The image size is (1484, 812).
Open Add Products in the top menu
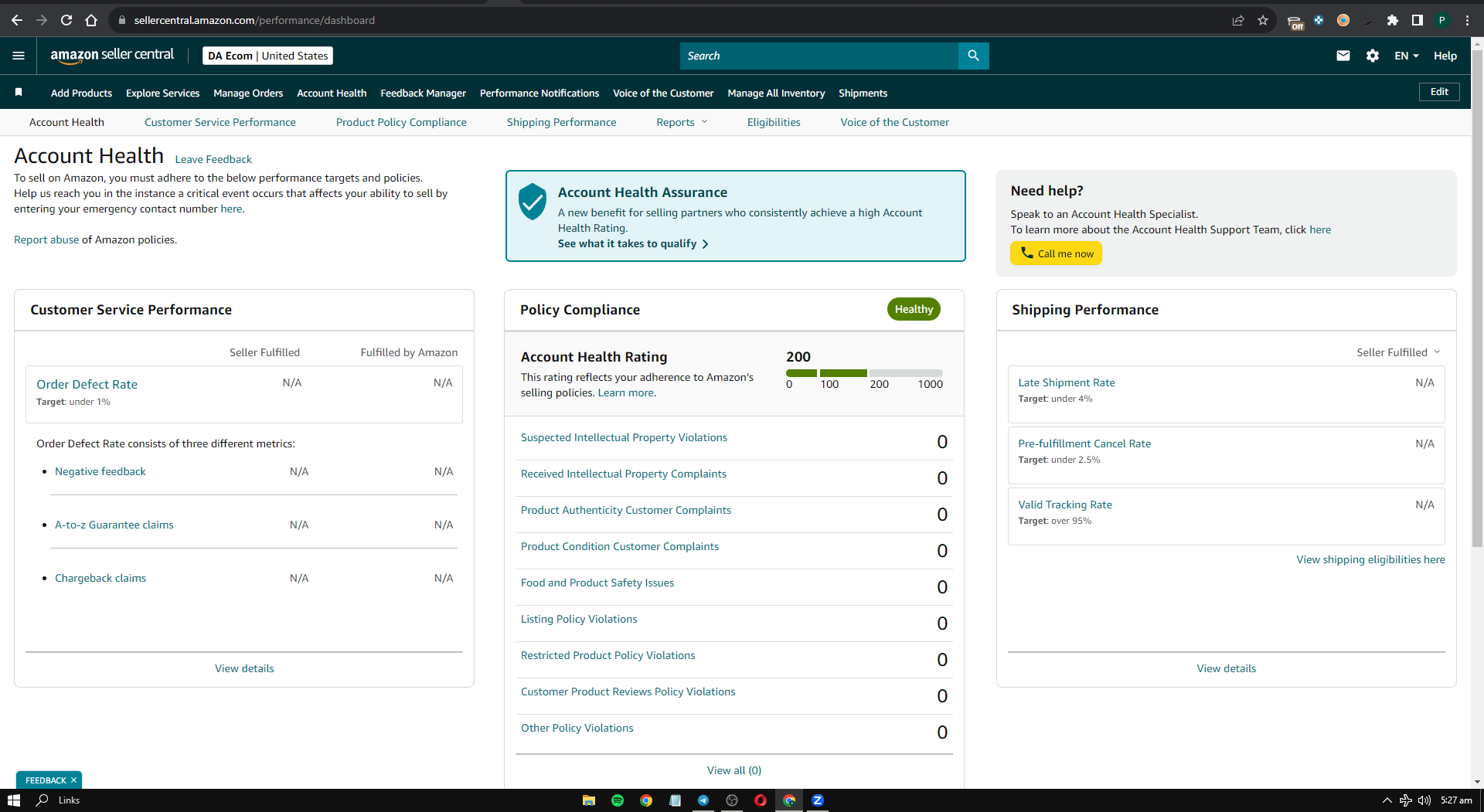pyautogui.click(x=81, y=93)
